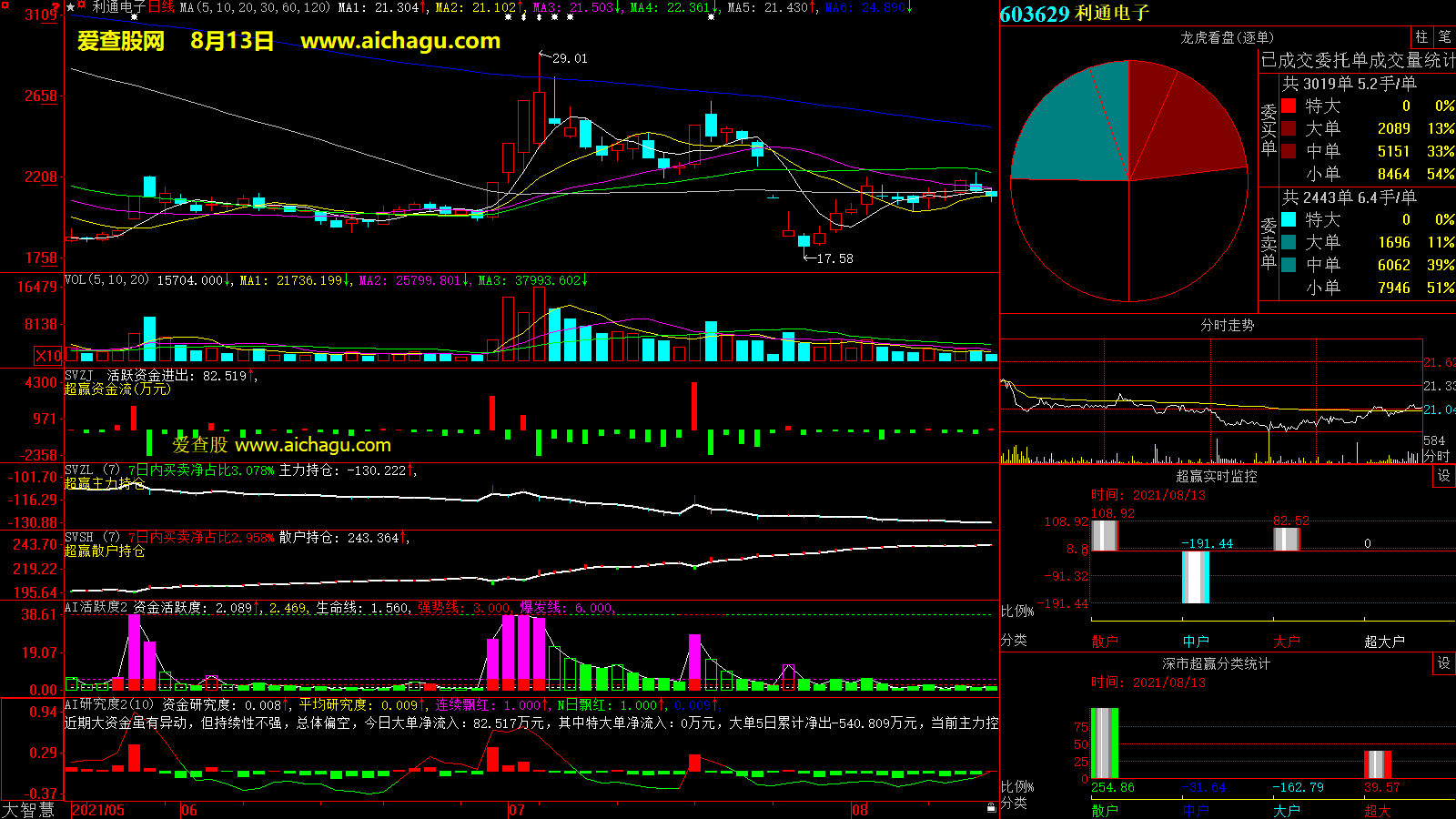Click the 笔 (tick) view button
The width and height of the screenshot is (1456, 819).
pyautogui.click(x=1444, y=37)
